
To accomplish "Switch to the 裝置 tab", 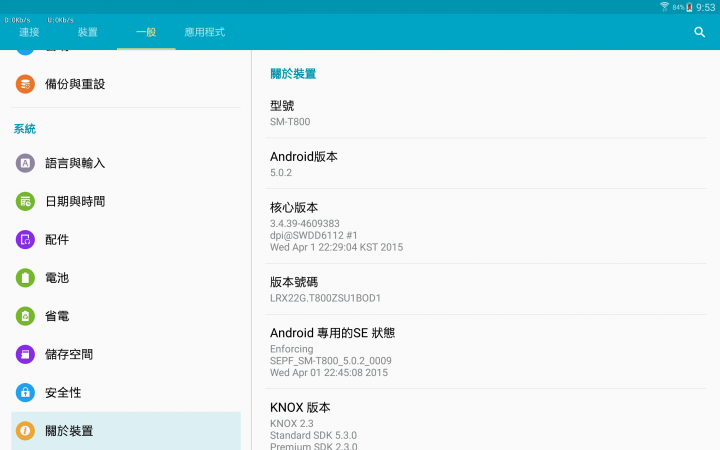I will 87,32.
